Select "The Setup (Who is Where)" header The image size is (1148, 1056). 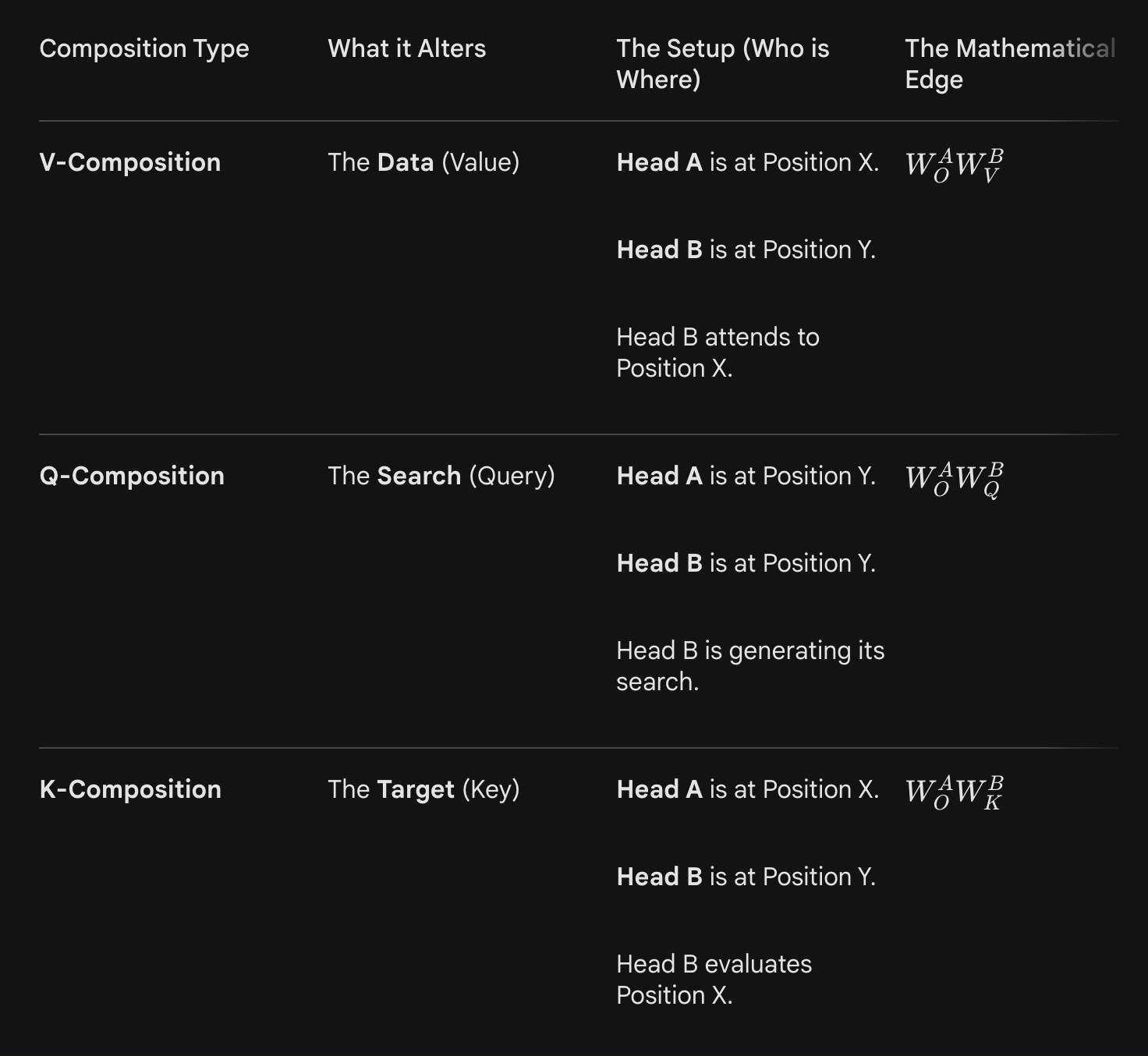(722, 64)
